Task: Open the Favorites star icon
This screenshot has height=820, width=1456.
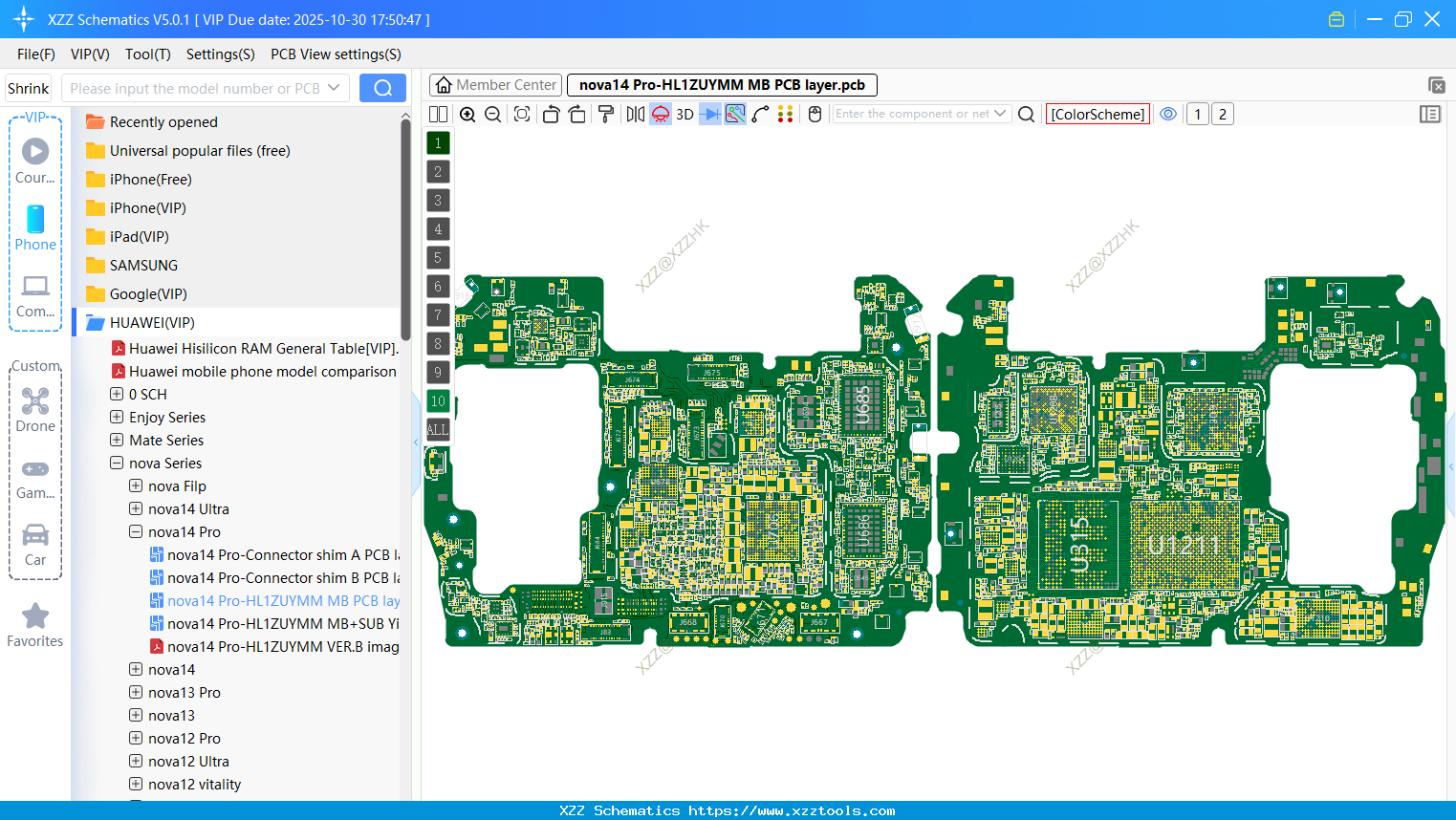Action: coord(35,625)
